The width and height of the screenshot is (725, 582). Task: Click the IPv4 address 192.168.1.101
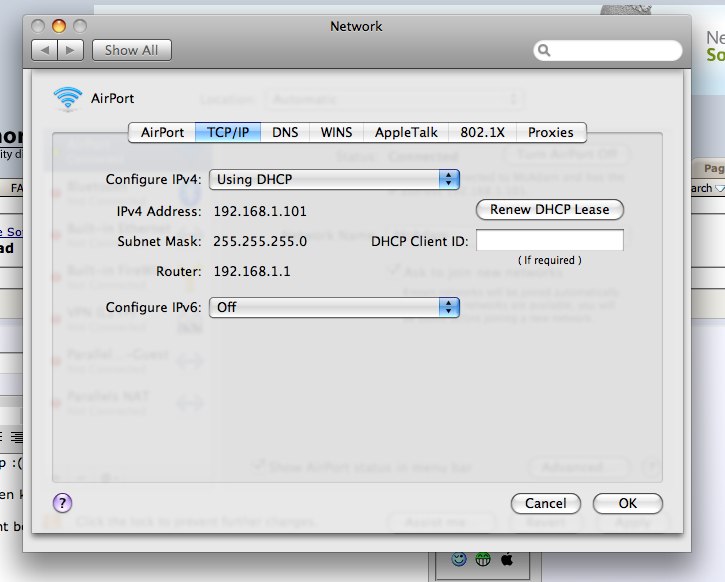click(260, 212)
